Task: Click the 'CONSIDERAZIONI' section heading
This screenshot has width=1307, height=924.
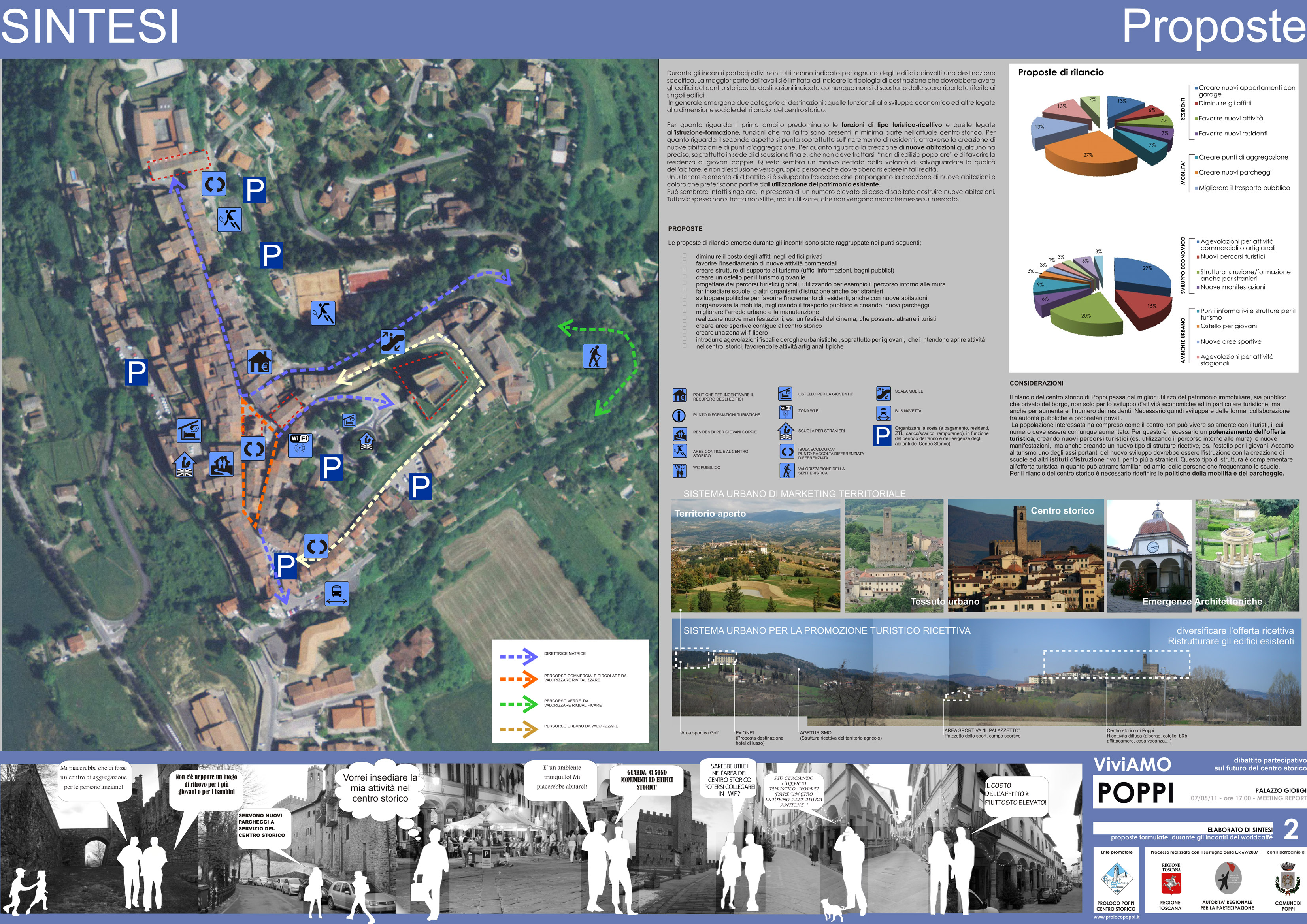Action: tap(1036, 384)
